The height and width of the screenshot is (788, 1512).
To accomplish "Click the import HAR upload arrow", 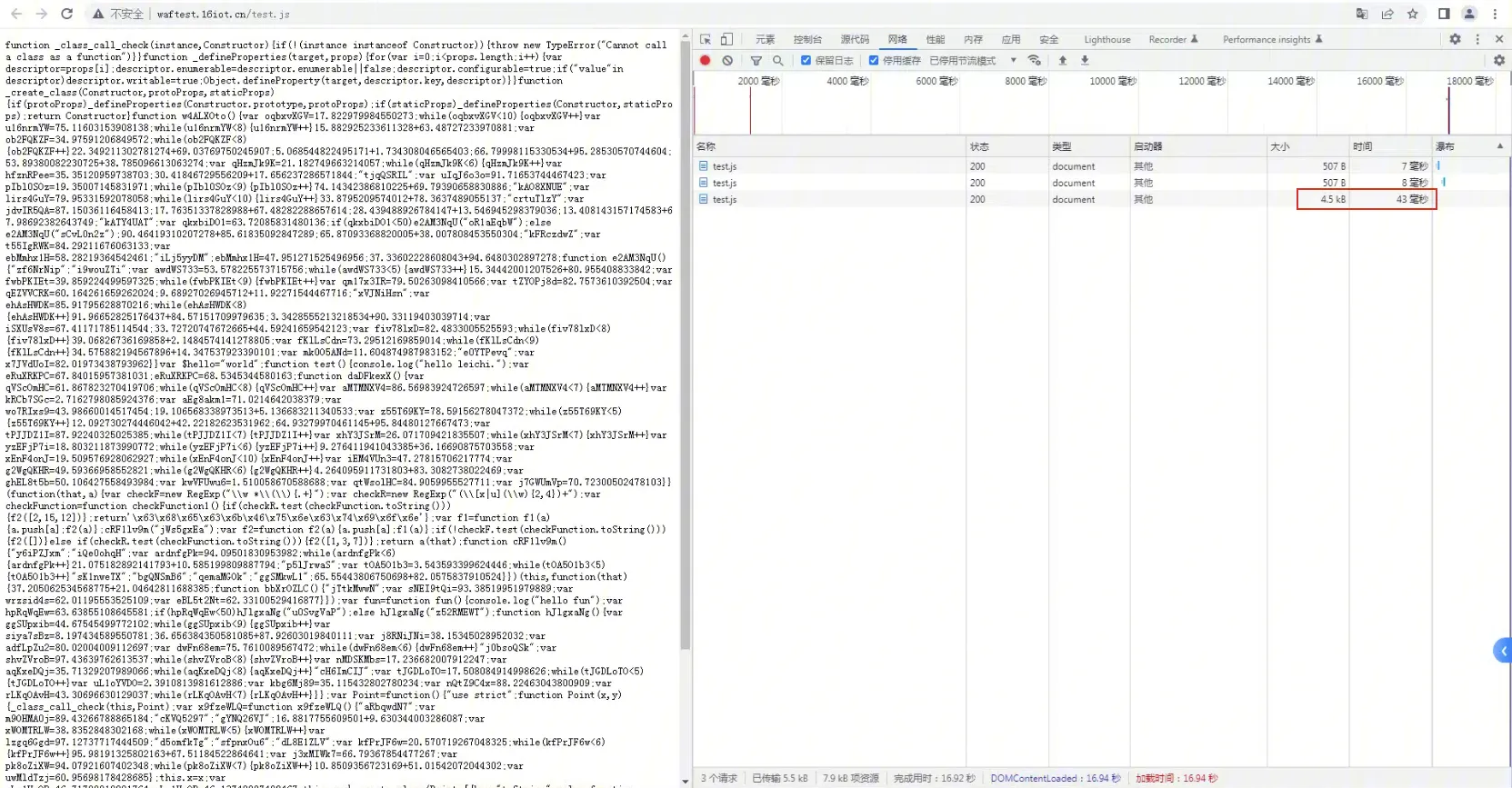I will [1062, 61].
